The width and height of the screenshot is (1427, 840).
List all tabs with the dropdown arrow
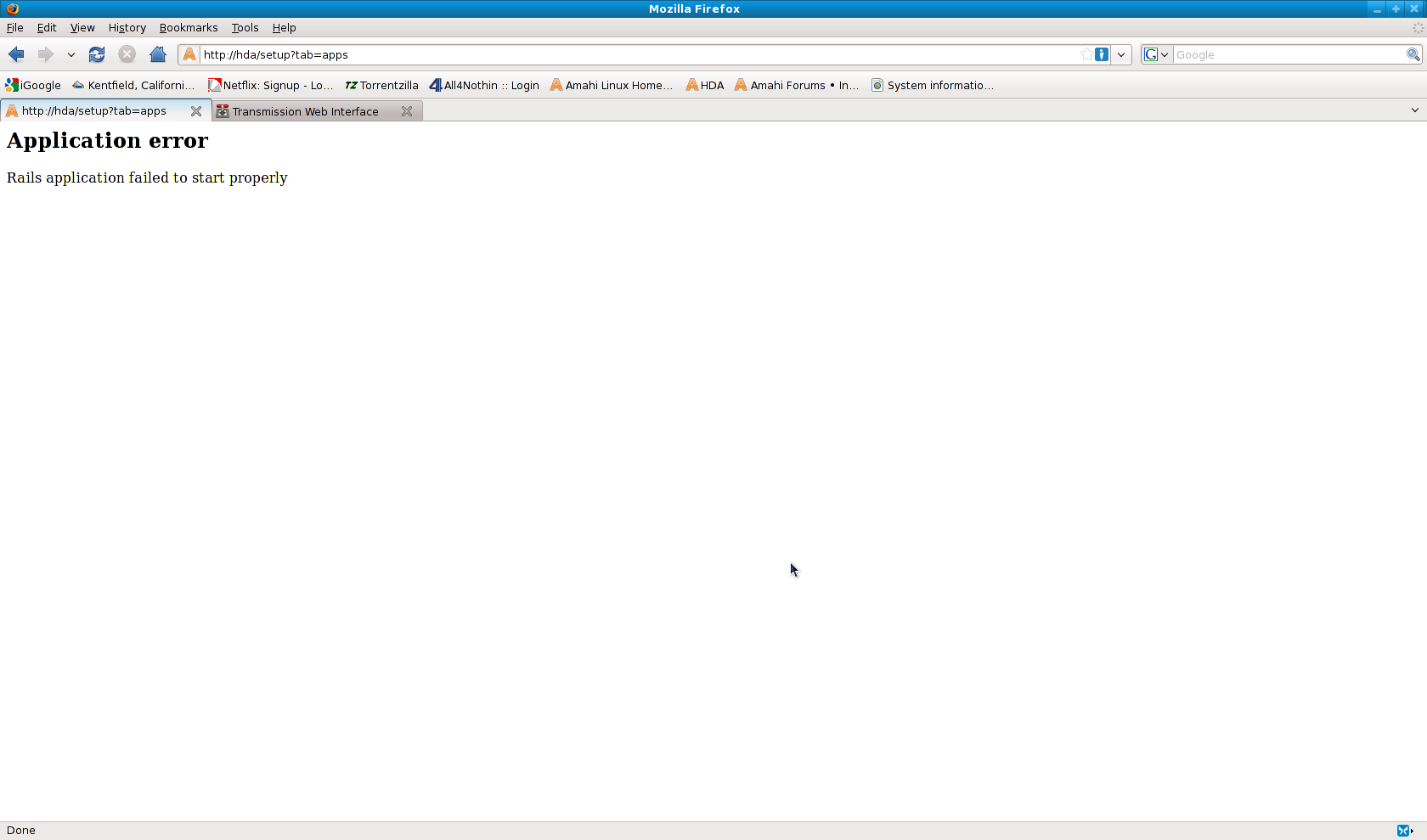click(x=1415, y=110)
